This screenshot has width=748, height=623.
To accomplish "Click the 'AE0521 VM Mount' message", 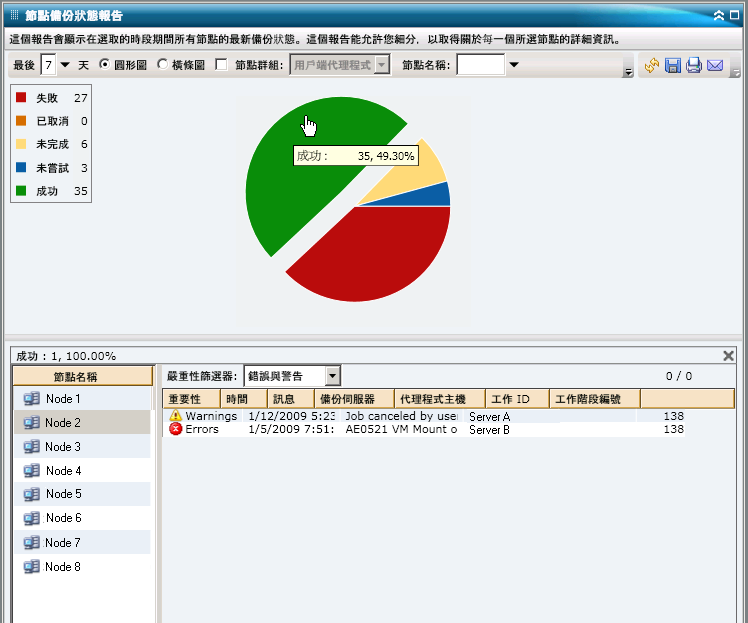I will pos(401,429).
